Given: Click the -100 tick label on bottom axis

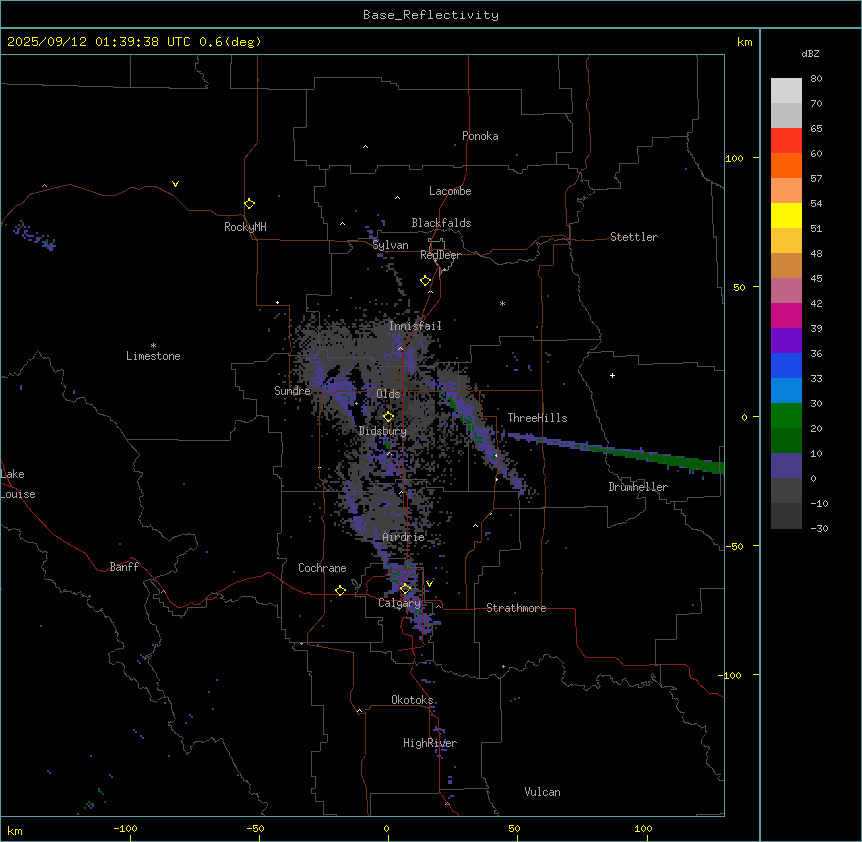Looking at the screenshot, I should click(x=125, y=828).
